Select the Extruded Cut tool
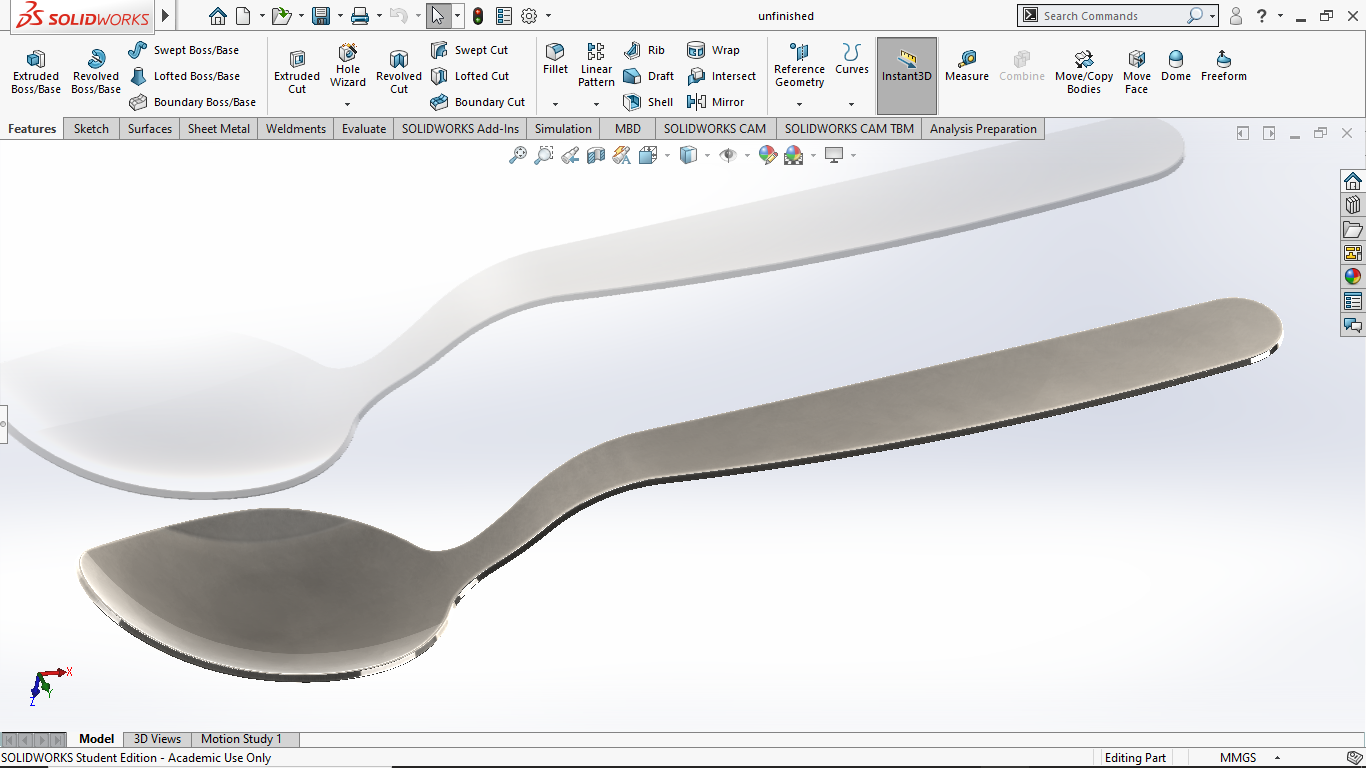 coord(297,72)
